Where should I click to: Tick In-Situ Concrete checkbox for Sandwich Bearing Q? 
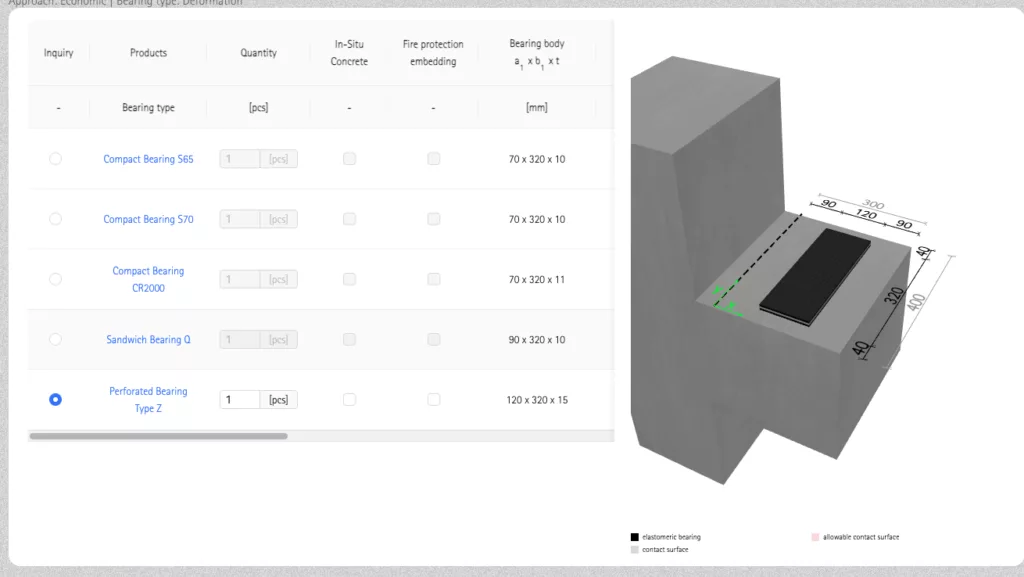point(349,339)
